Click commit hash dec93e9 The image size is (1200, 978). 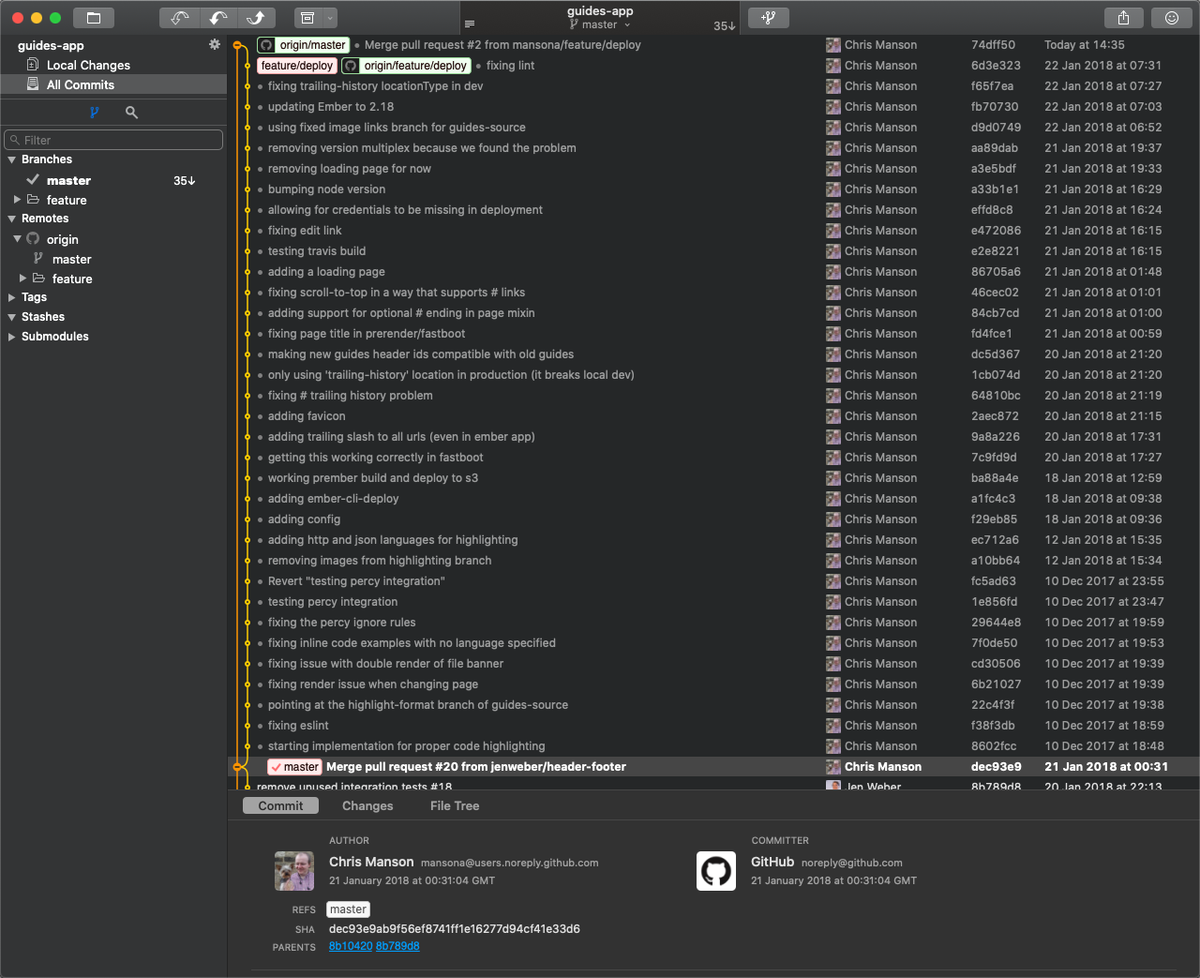pyautogui.click(x=996, y=767)
